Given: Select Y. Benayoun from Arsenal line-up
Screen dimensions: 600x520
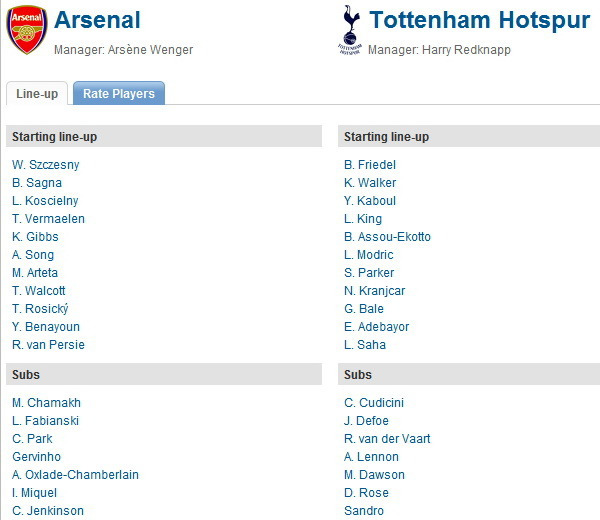Looking at the screenshot, I should (x=46, y=327).
